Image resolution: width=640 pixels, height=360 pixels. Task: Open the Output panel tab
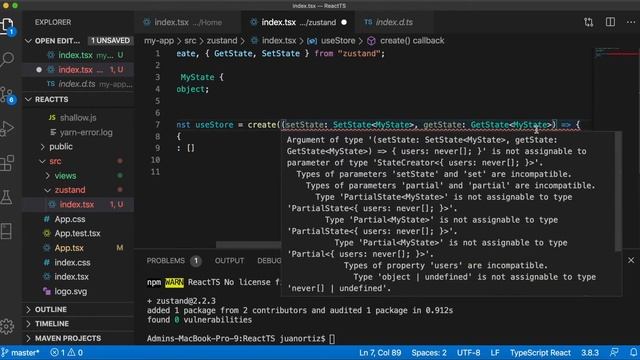tap(229, 261)
